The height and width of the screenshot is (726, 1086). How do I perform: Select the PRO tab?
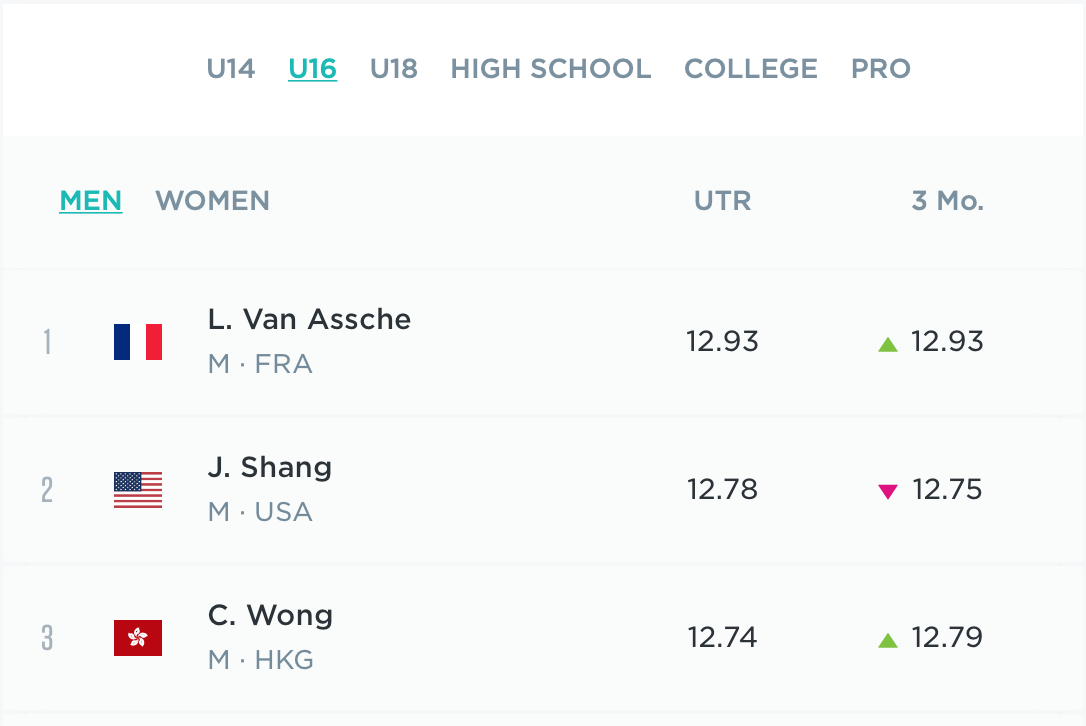coord(881,69)
